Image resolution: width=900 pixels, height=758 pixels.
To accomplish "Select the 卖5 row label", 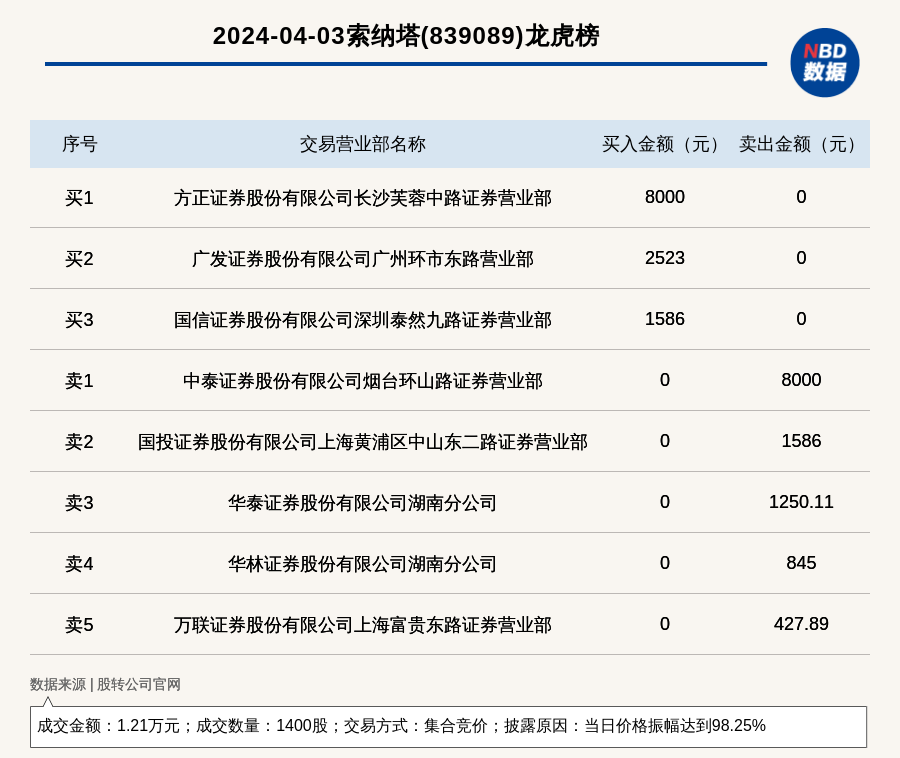I will pyautogui.click(x=79, y=625).
